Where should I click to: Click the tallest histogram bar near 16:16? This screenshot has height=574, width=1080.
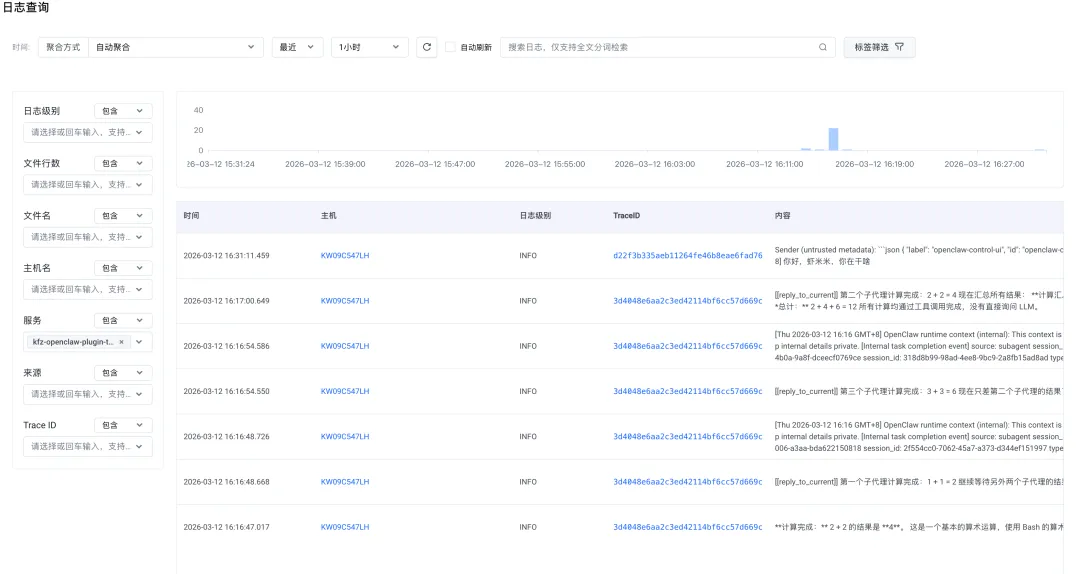coord(833,139)
